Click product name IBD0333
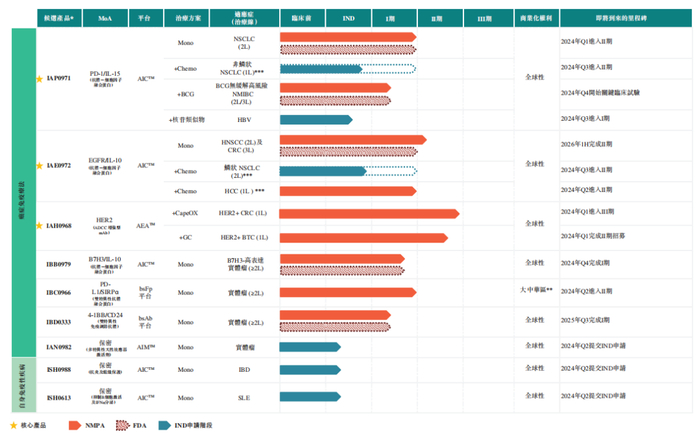Image resolution: width=700 pixels, height=436 pixels. (x=58, y=322)
